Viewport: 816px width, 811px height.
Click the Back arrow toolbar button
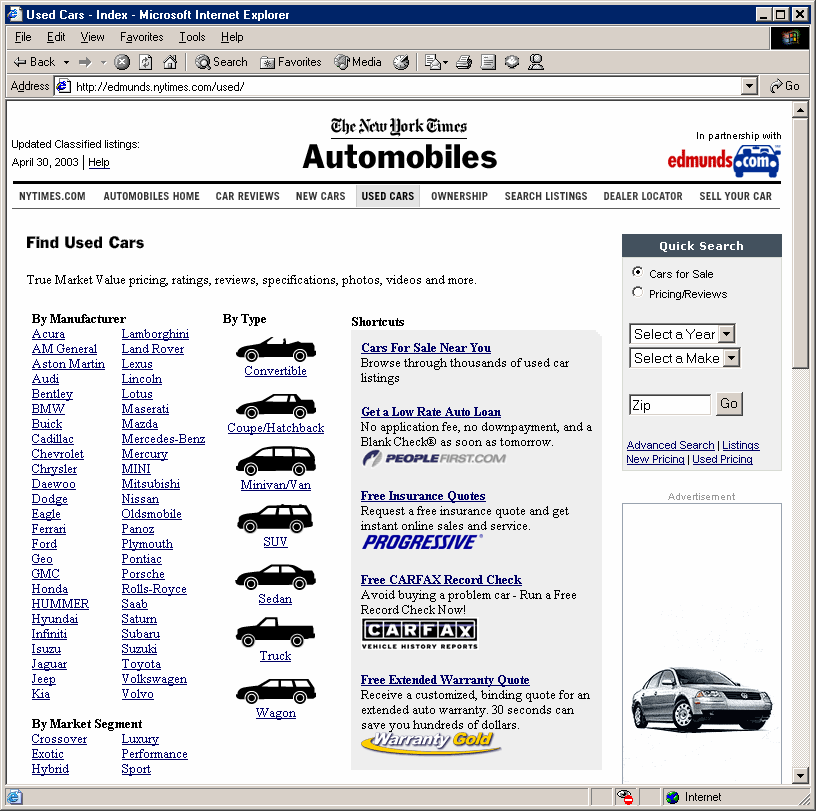click(x=34, y=62)
